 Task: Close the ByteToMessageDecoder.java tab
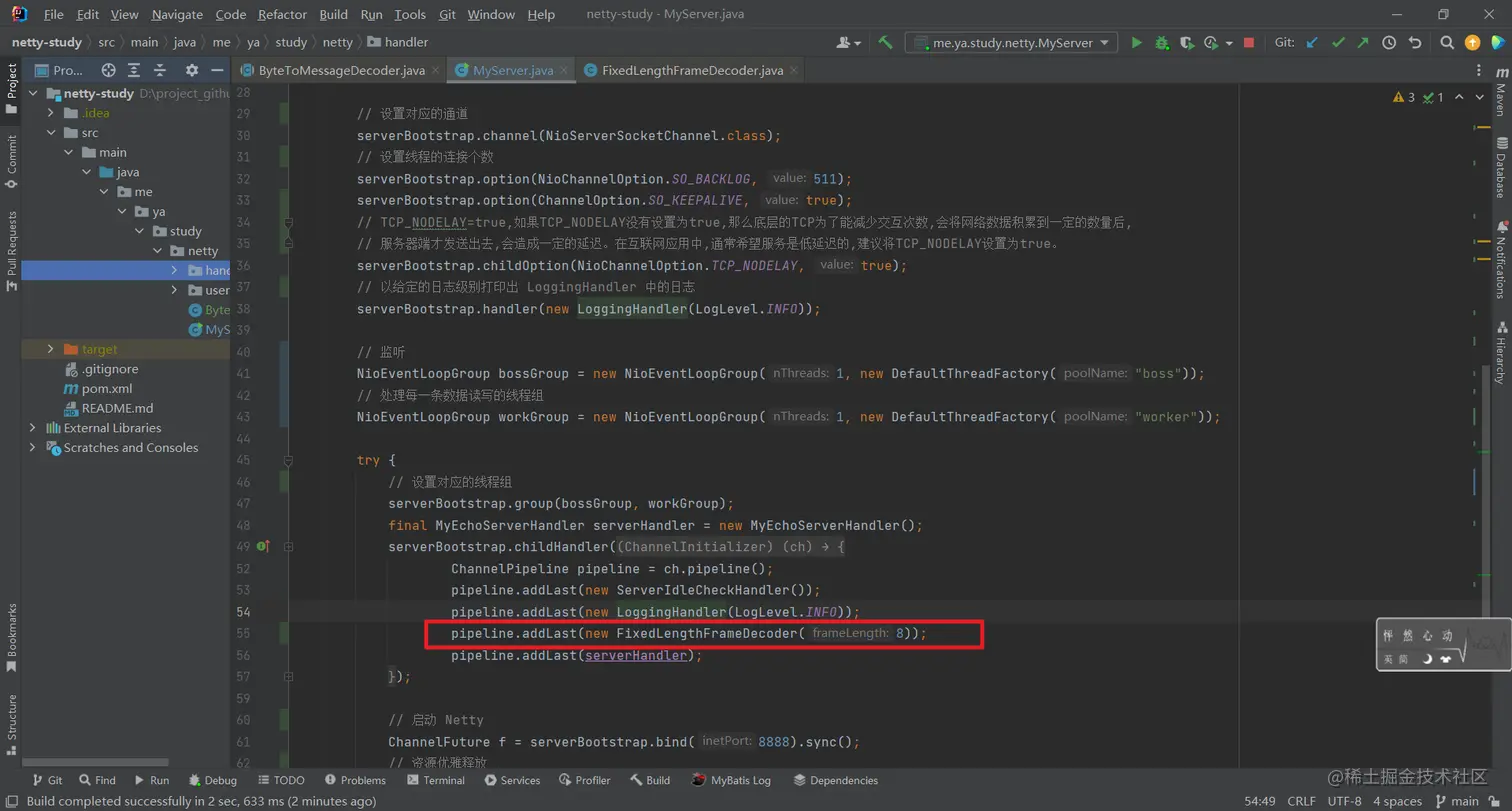(435, 71)
